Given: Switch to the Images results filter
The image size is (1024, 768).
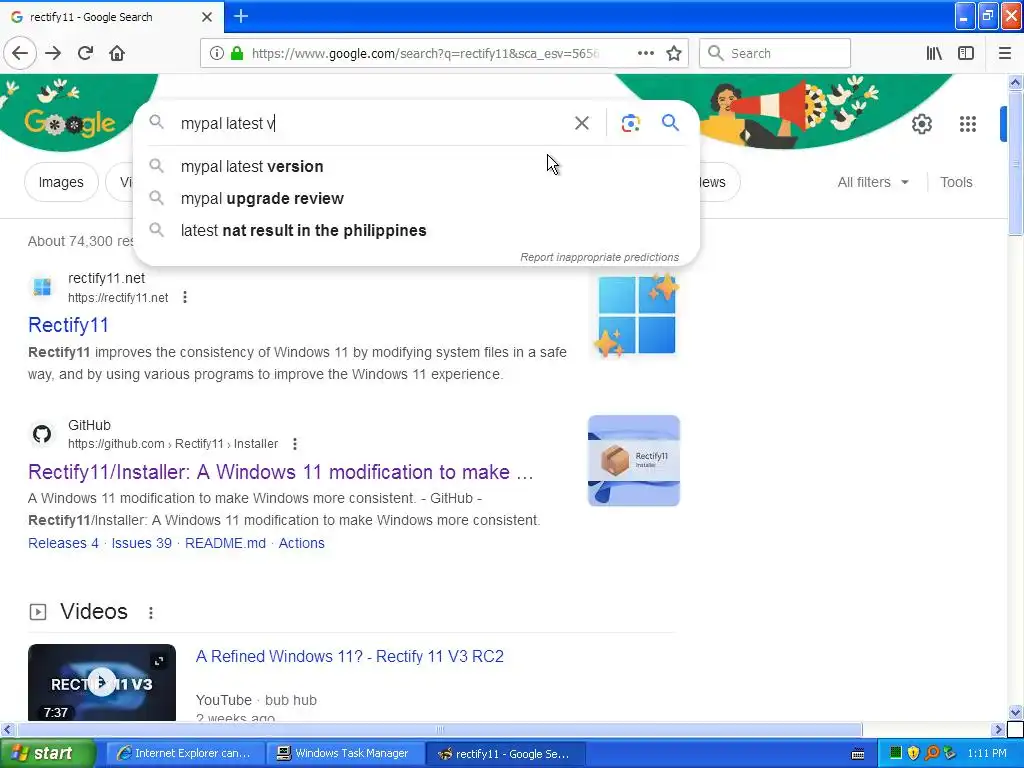Looking at the screenshot, I should [61, 182].
